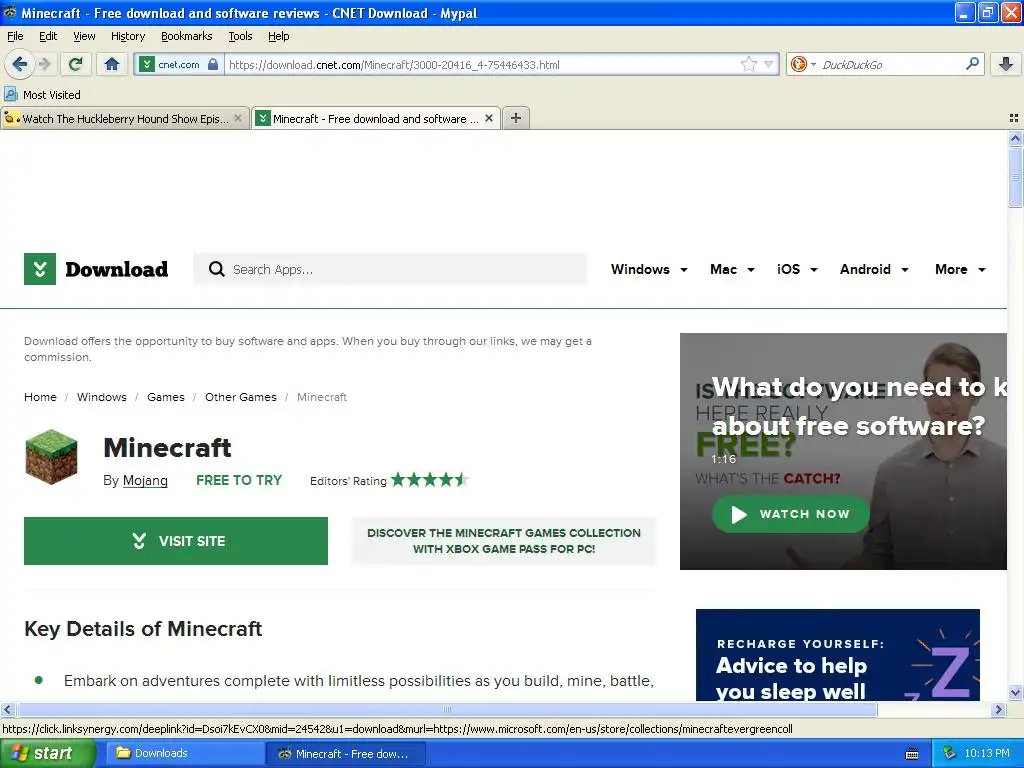1024x768 pixels.
Task: Open a new tab with the plus button
Action: [516, 118]
